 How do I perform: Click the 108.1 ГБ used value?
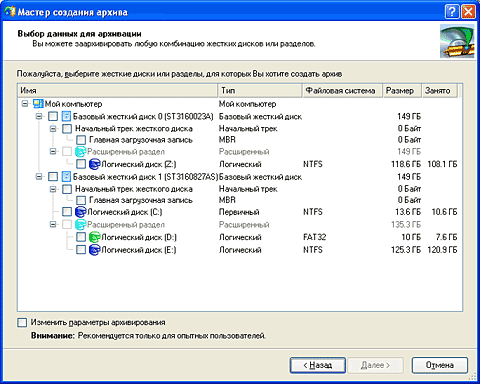[442, 164]
